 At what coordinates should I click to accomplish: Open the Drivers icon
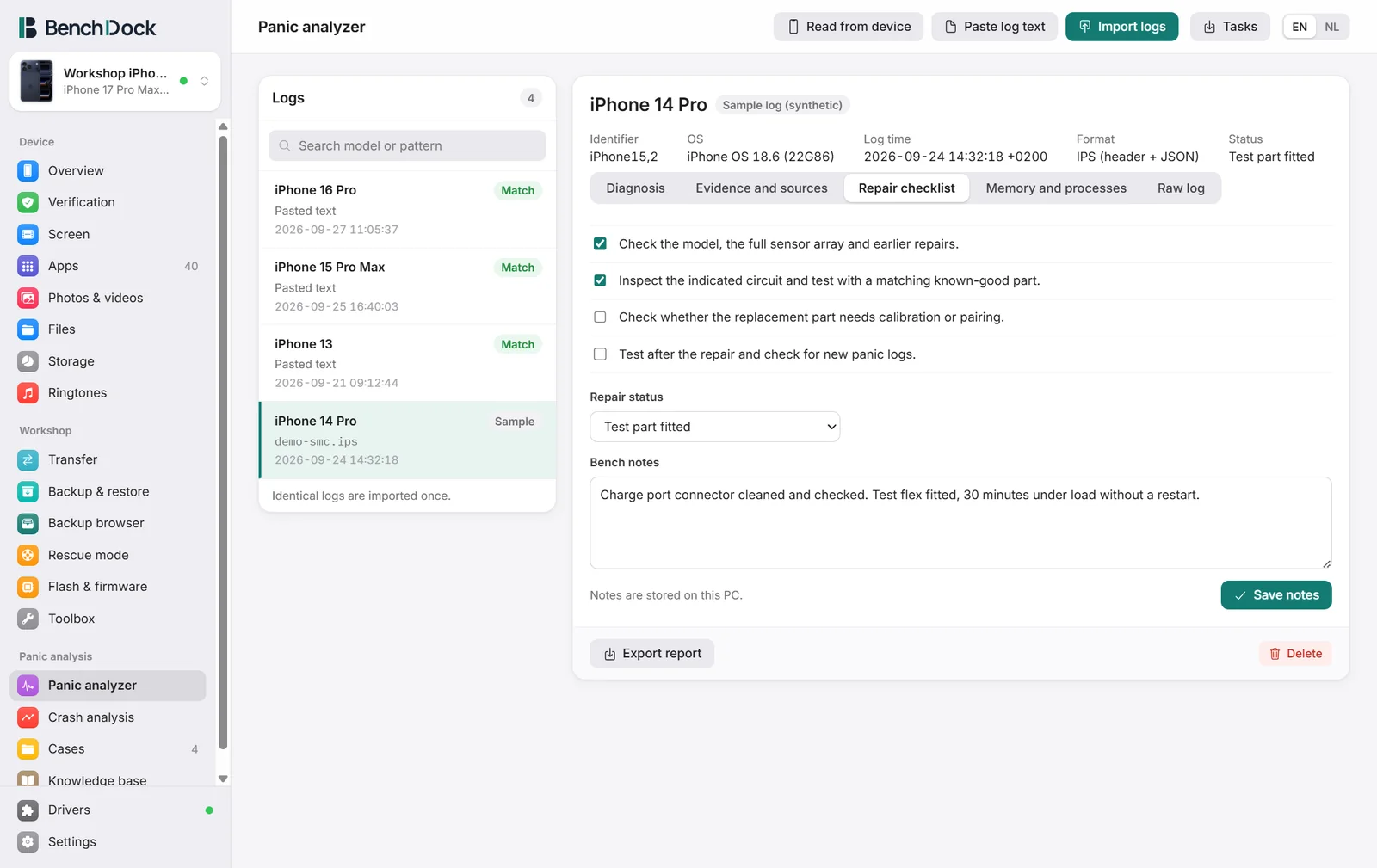(x=28, y=810)
